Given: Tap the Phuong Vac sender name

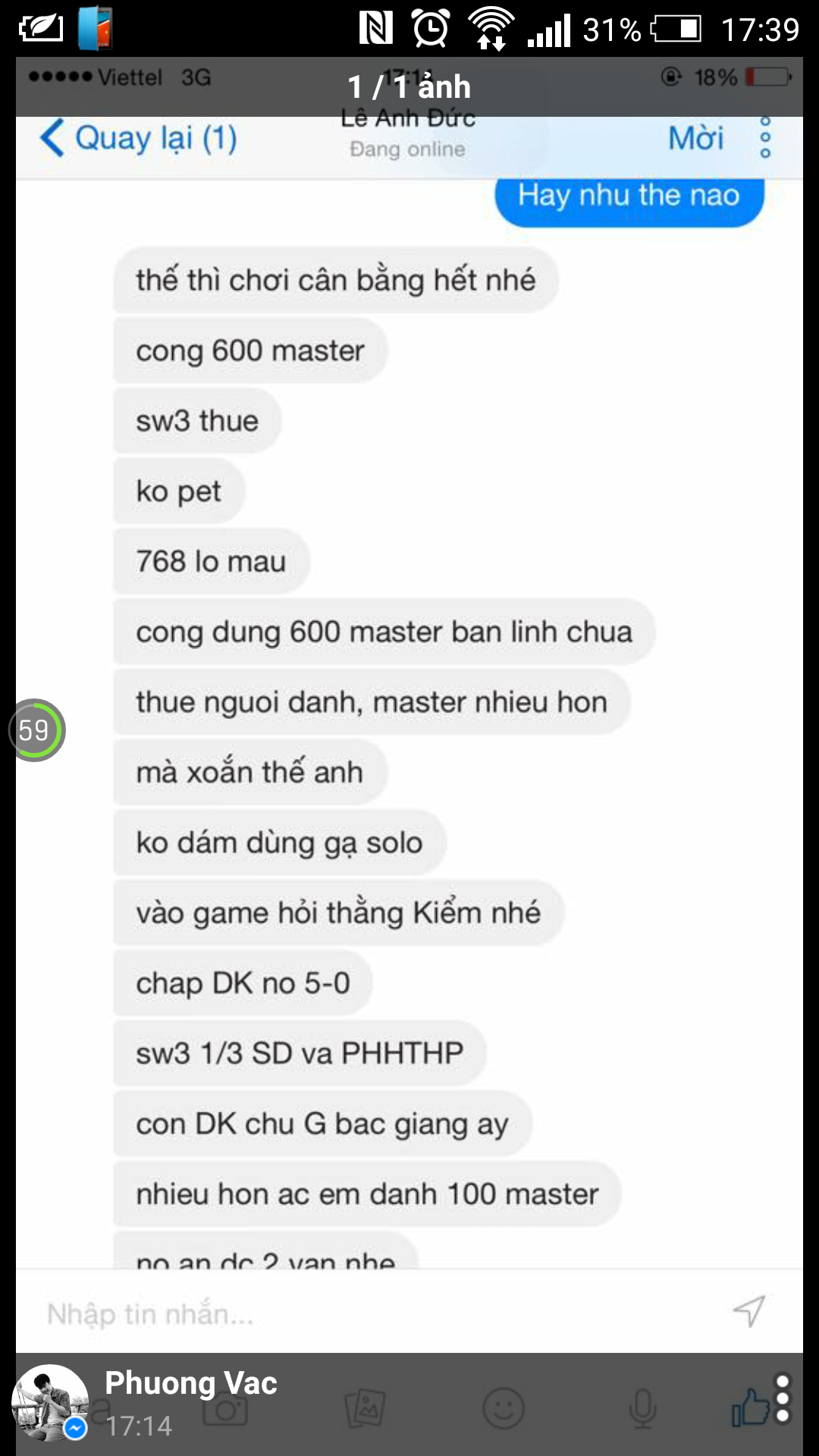Looking at the screenshot, I should click(x=191, y=1383).
